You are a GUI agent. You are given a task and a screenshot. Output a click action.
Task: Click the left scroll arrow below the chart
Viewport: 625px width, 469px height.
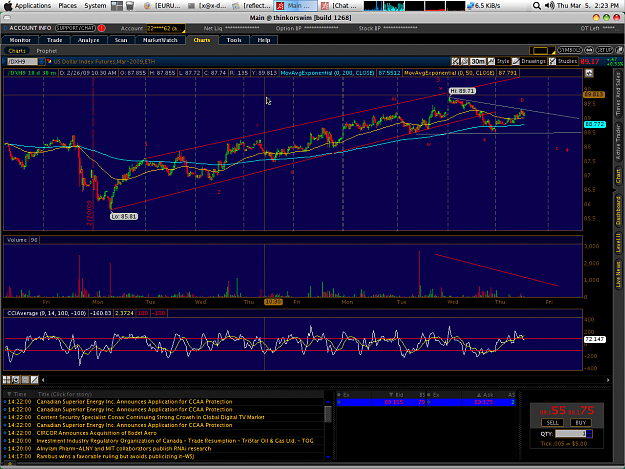point(43,380)
